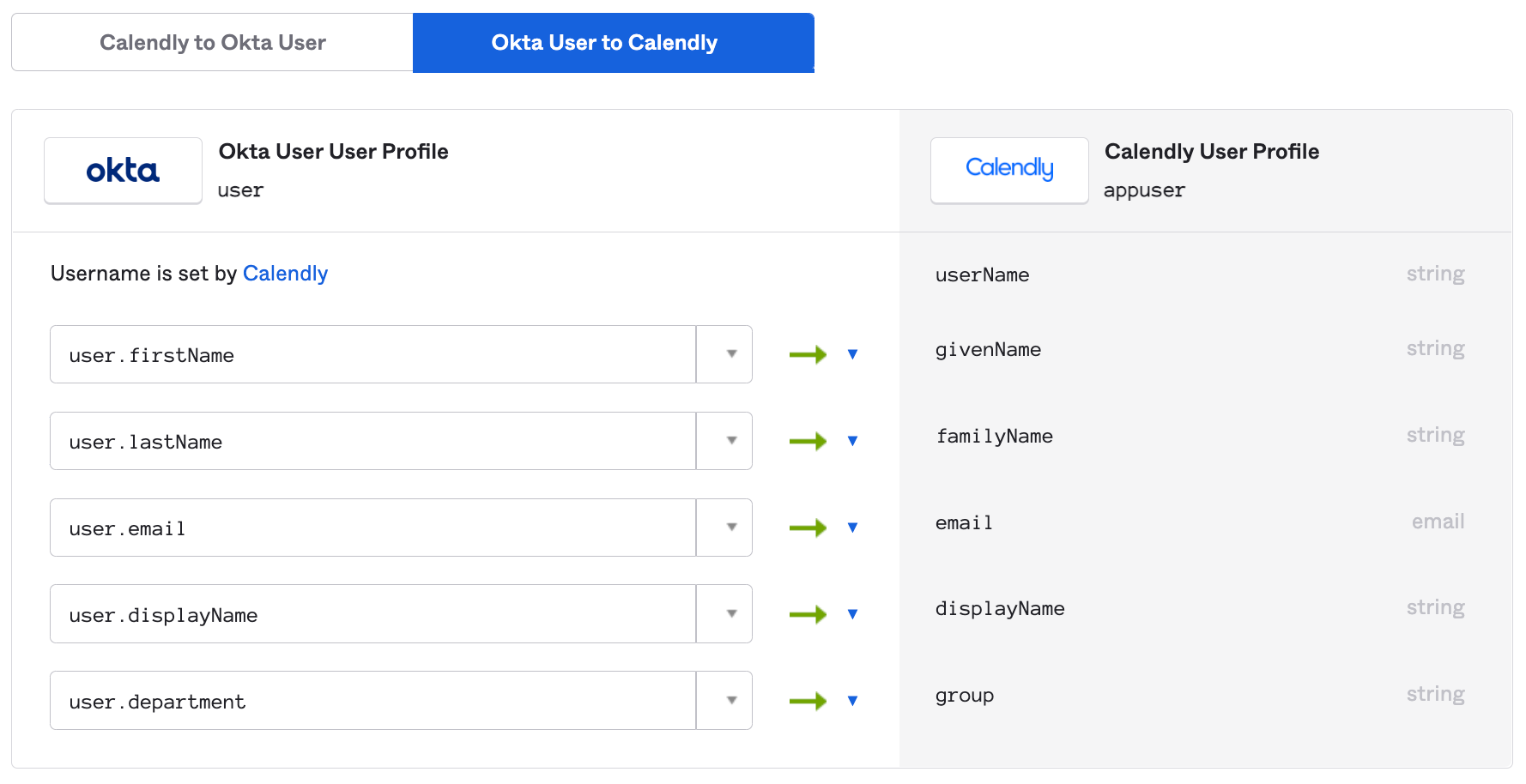
Task: Expand the user.email attribute dropdown
Action: pos(731,528)
